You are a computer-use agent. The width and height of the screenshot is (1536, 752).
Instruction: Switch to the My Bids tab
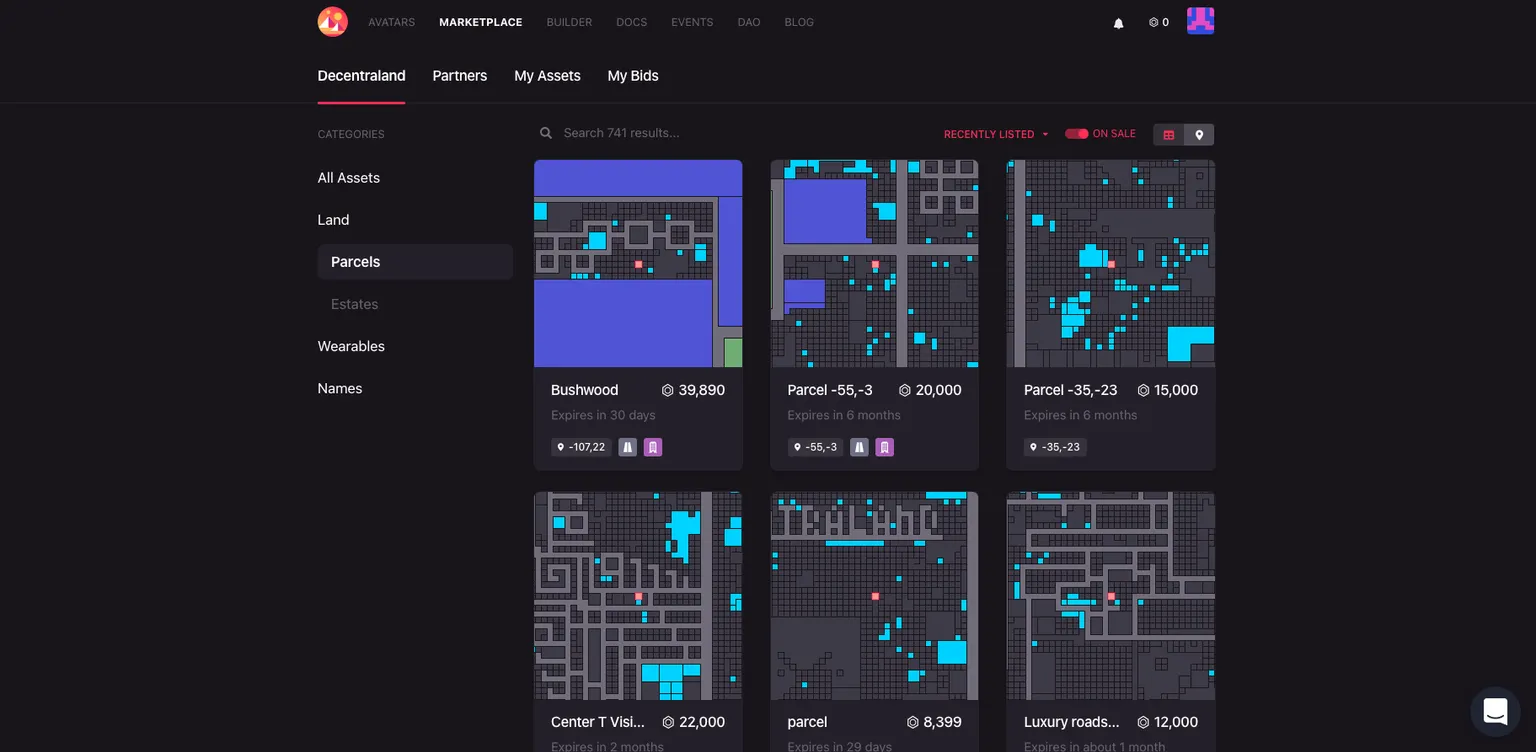click(632, 76)
